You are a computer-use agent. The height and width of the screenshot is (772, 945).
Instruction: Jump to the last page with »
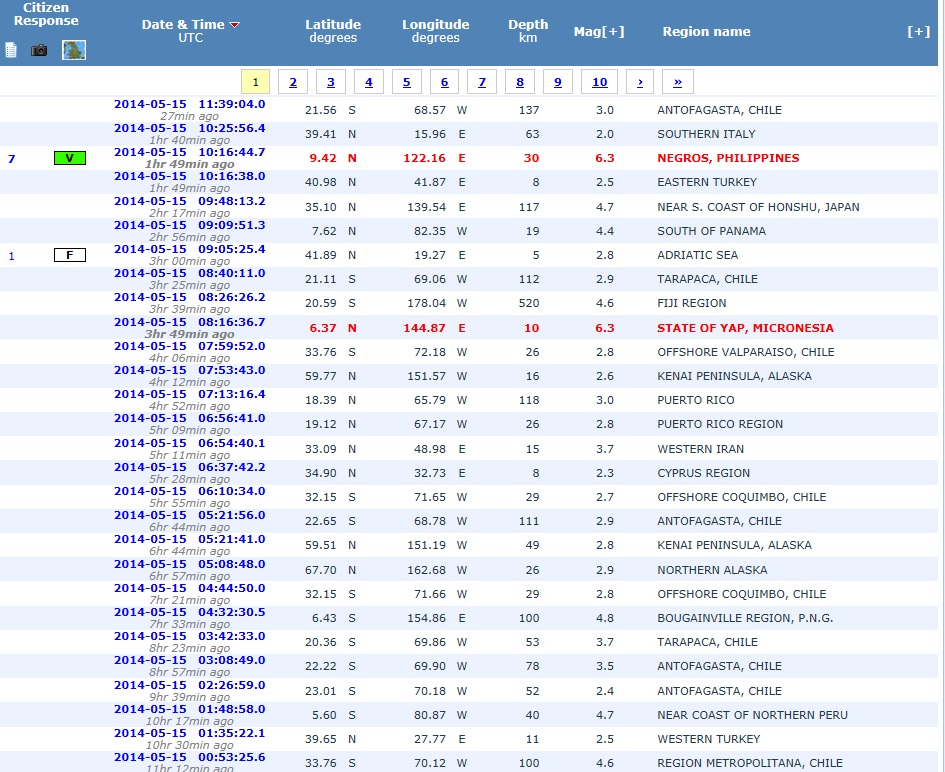(678, 82)
